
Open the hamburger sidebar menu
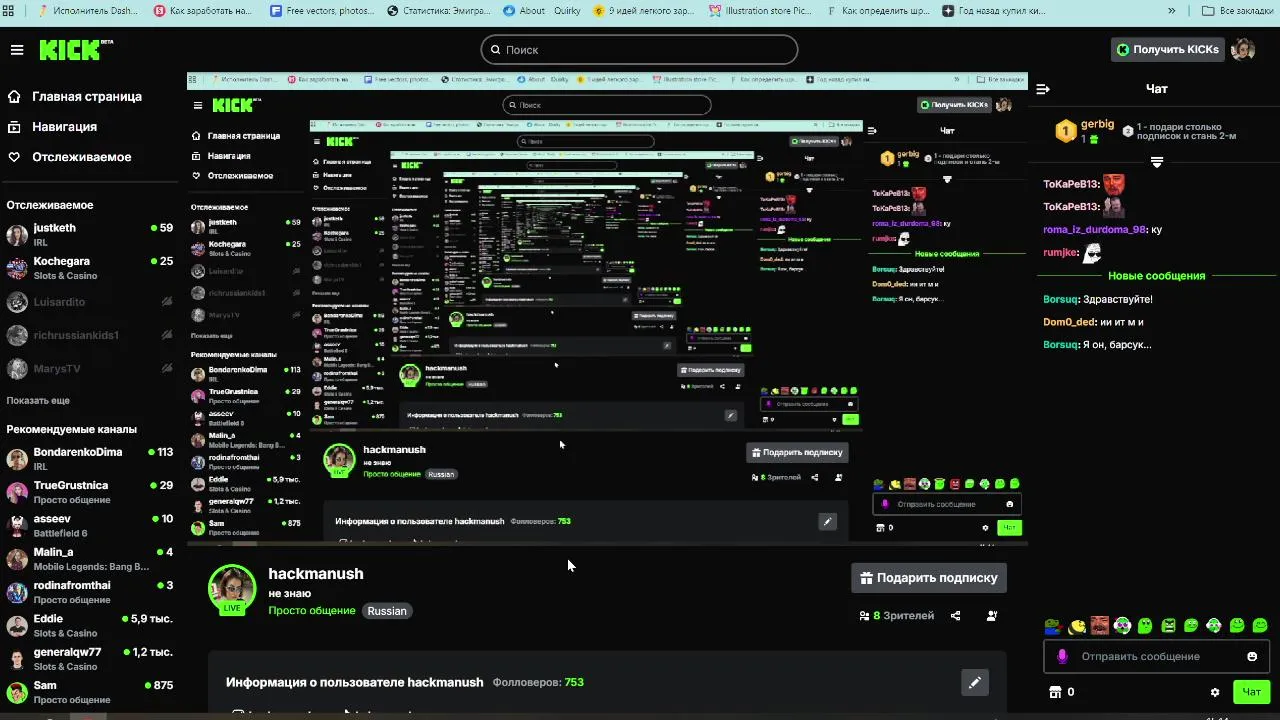16,50
